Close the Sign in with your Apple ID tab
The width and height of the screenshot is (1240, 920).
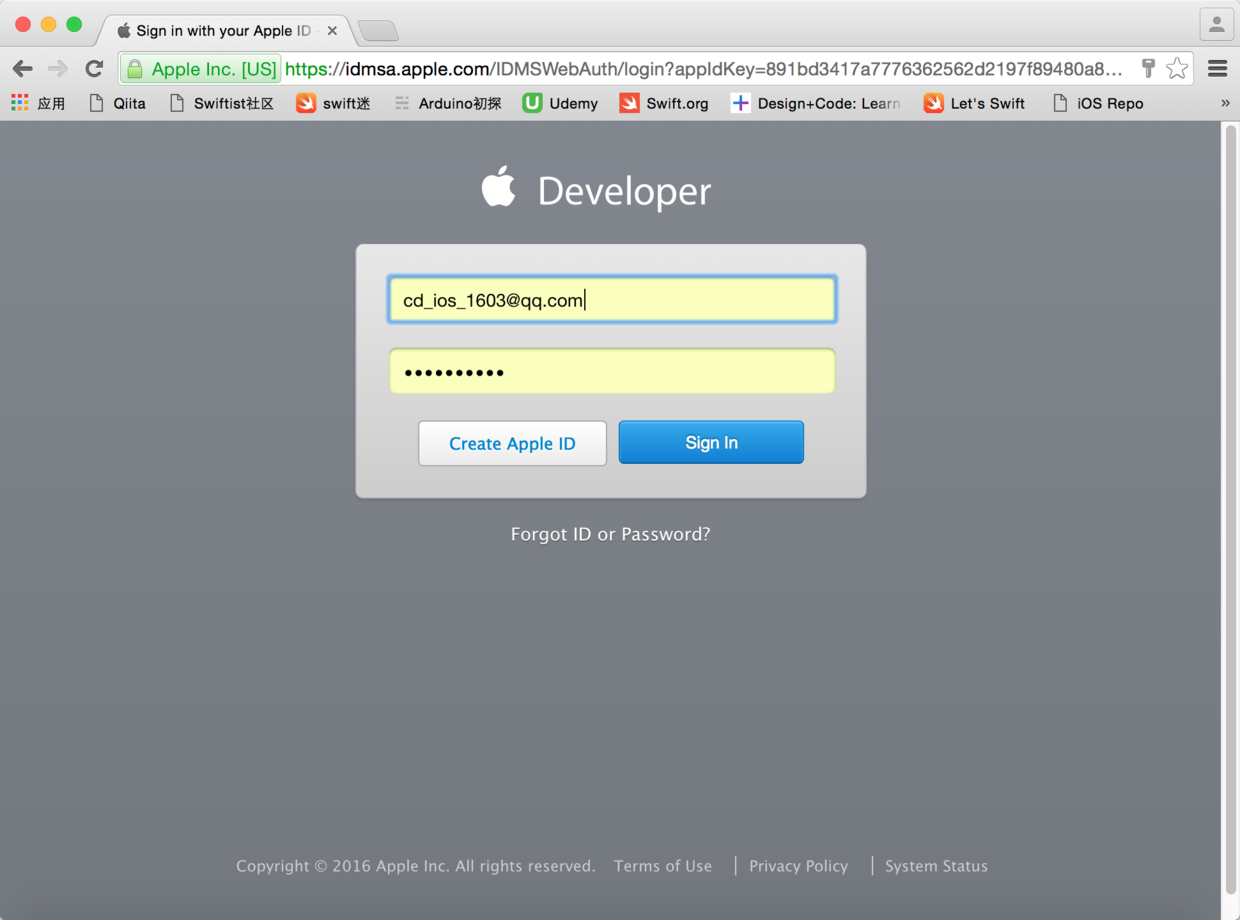tap(332, 31)
